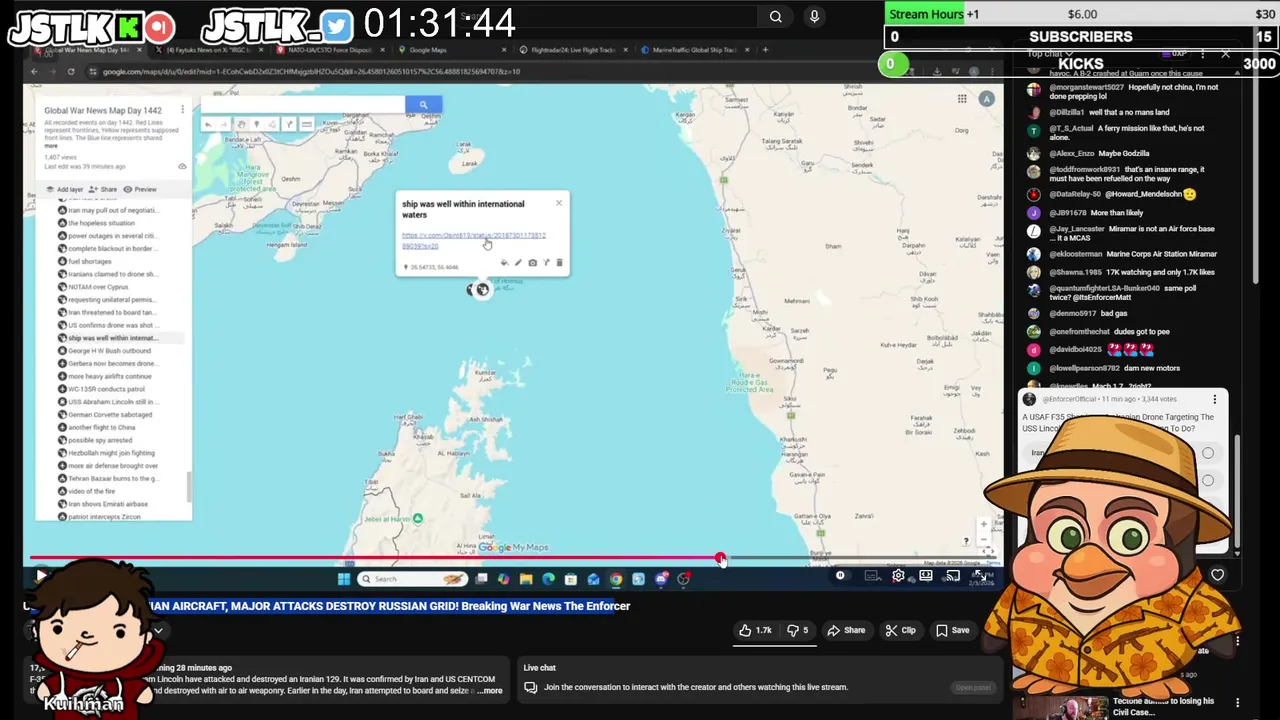The height and width of the screenshot is (720, 1280).
Task: Like the video with 1.7k thumbs up
Action: (x=755, y=630)
